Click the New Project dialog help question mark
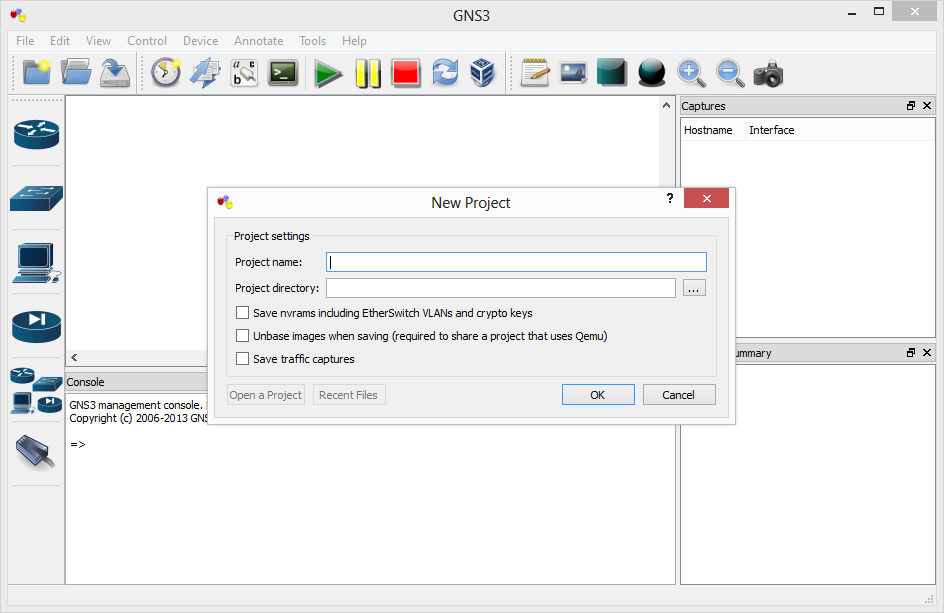The image size is (944, 613). (x=669, y=198)
